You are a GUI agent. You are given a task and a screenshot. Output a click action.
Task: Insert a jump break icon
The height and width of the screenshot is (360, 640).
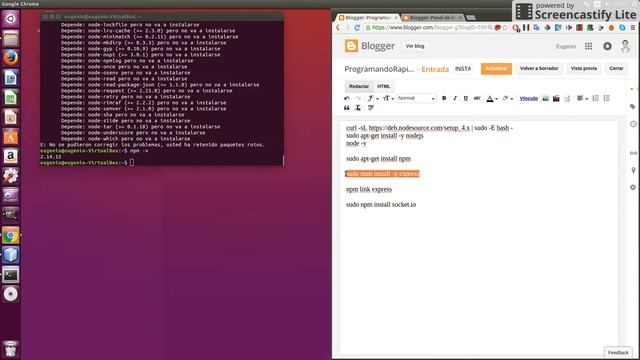coord(567,98)
